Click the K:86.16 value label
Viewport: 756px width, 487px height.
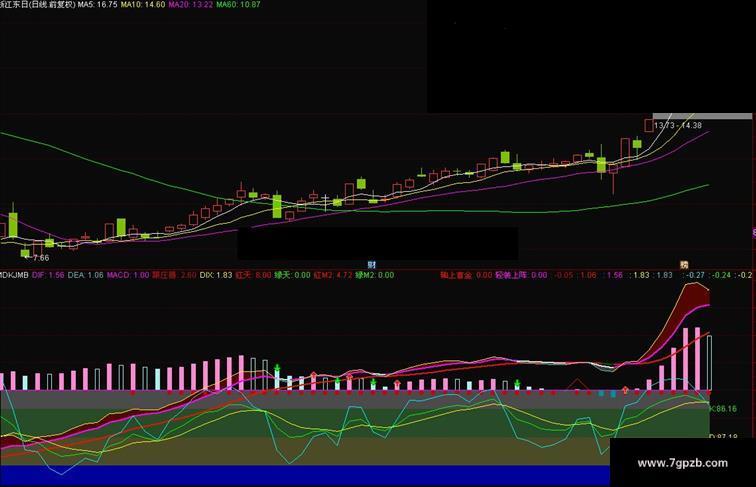point(723,408)
